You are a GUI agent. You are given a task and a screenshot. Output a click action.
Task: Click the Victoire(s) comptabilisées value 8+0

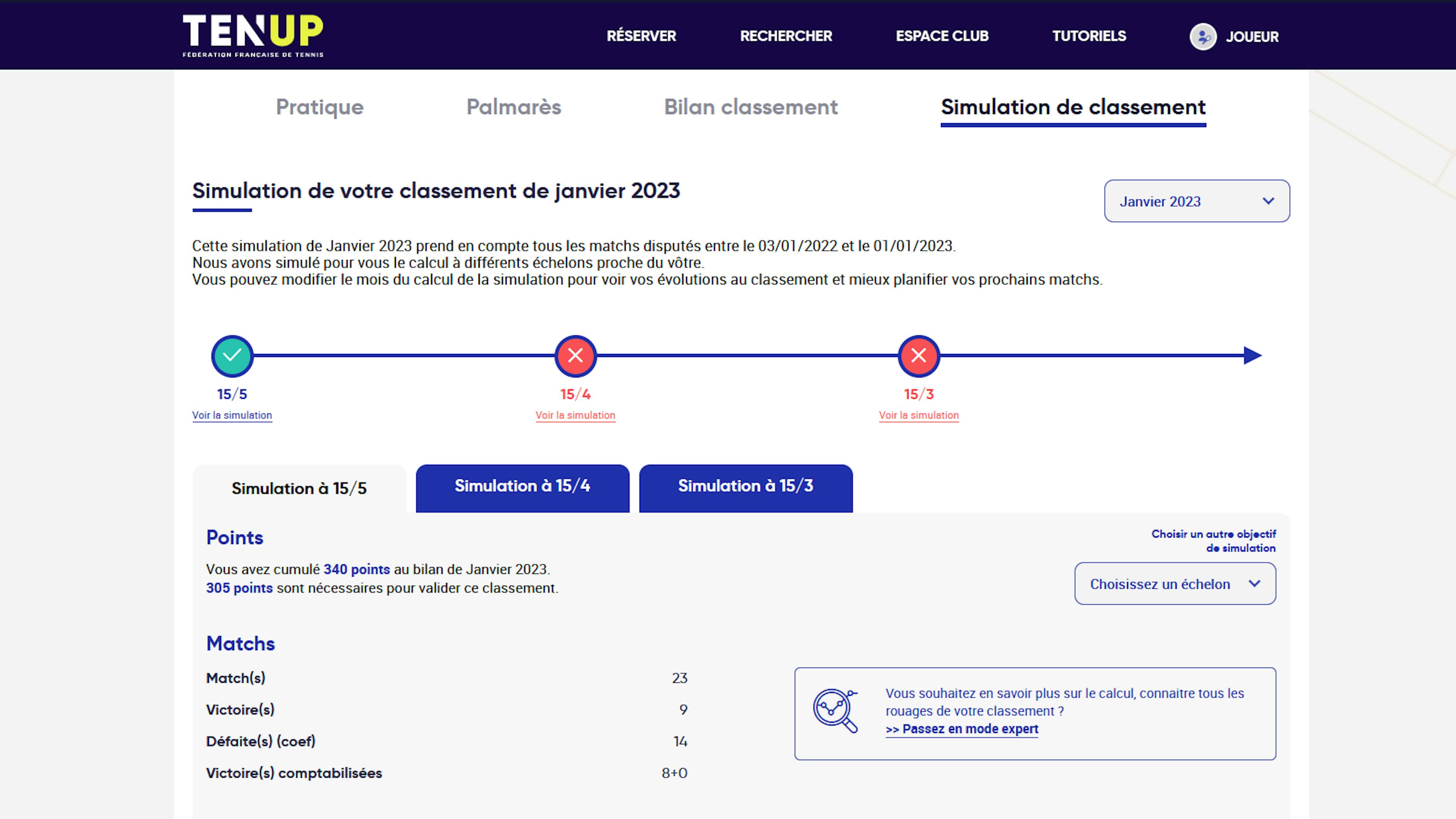tap(674, 773)
